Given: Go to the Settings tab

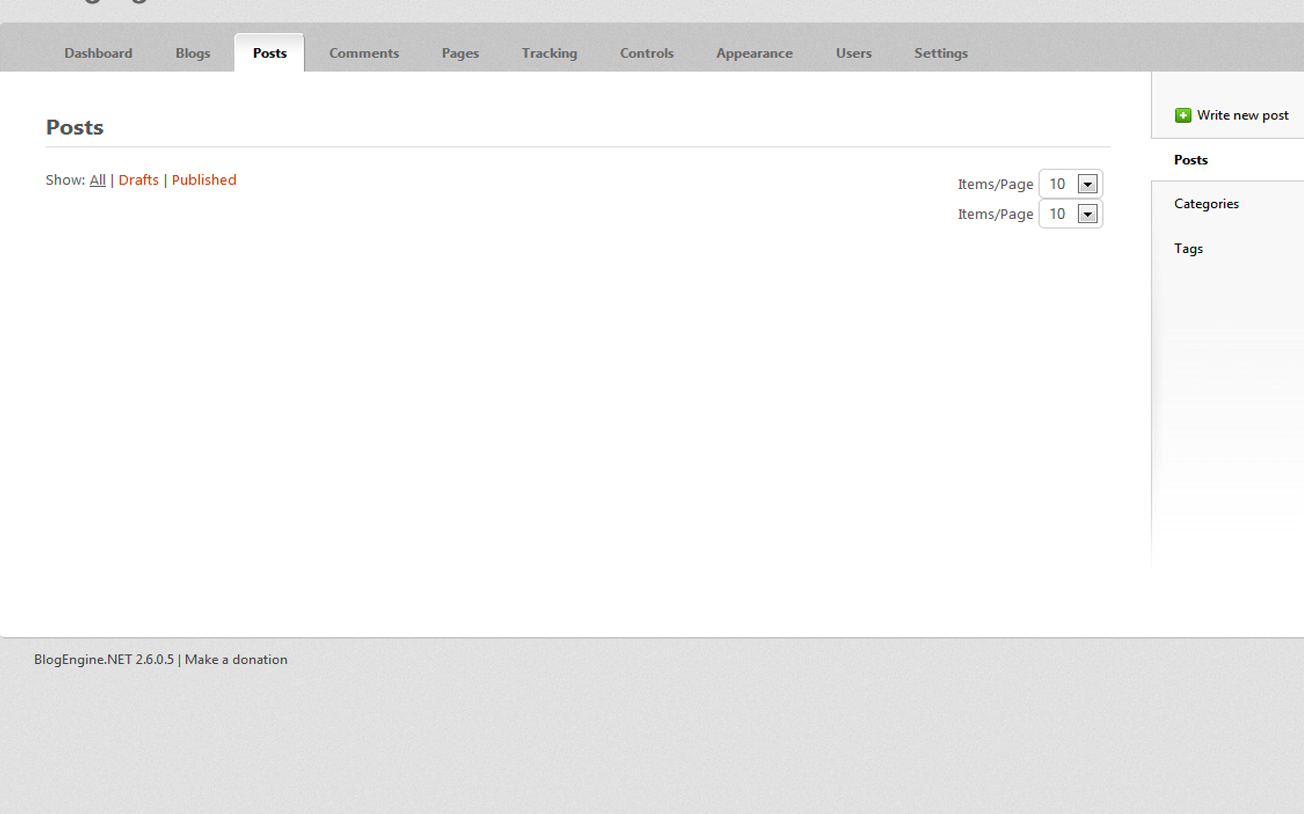Looking at the screenshot, I should pos(941,53).
